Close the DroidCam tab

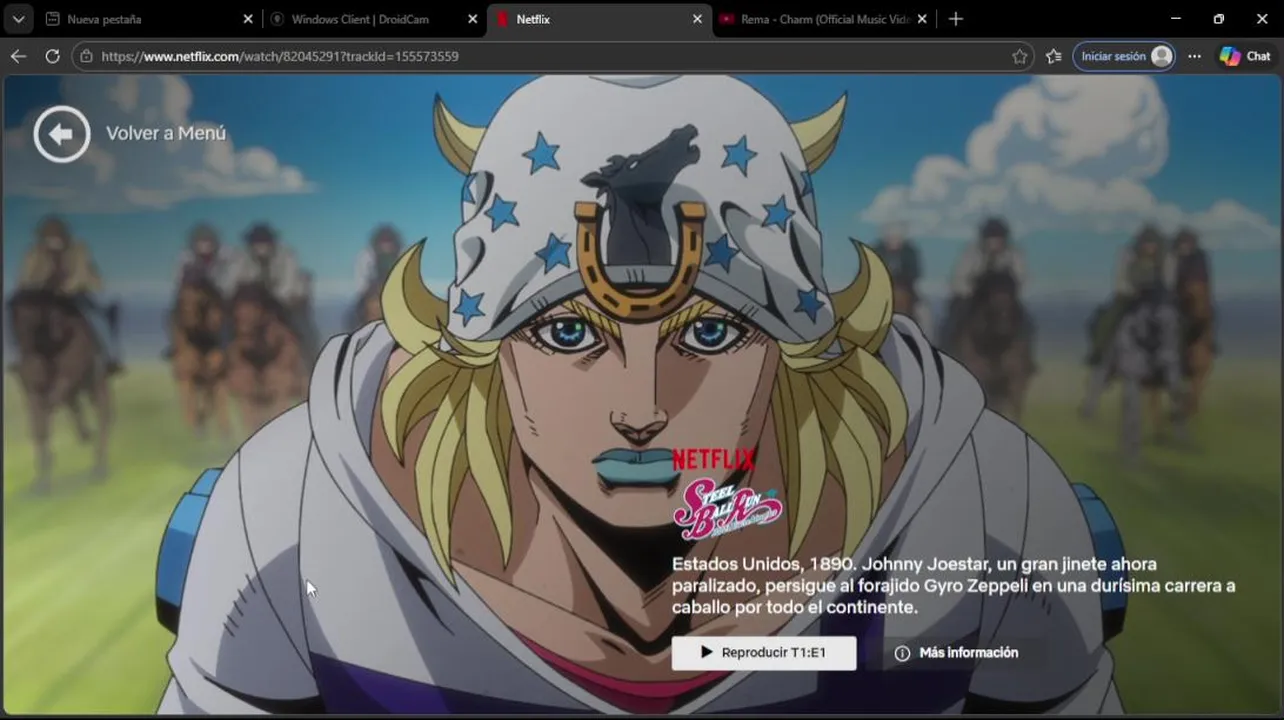click(x=473, y=19)
